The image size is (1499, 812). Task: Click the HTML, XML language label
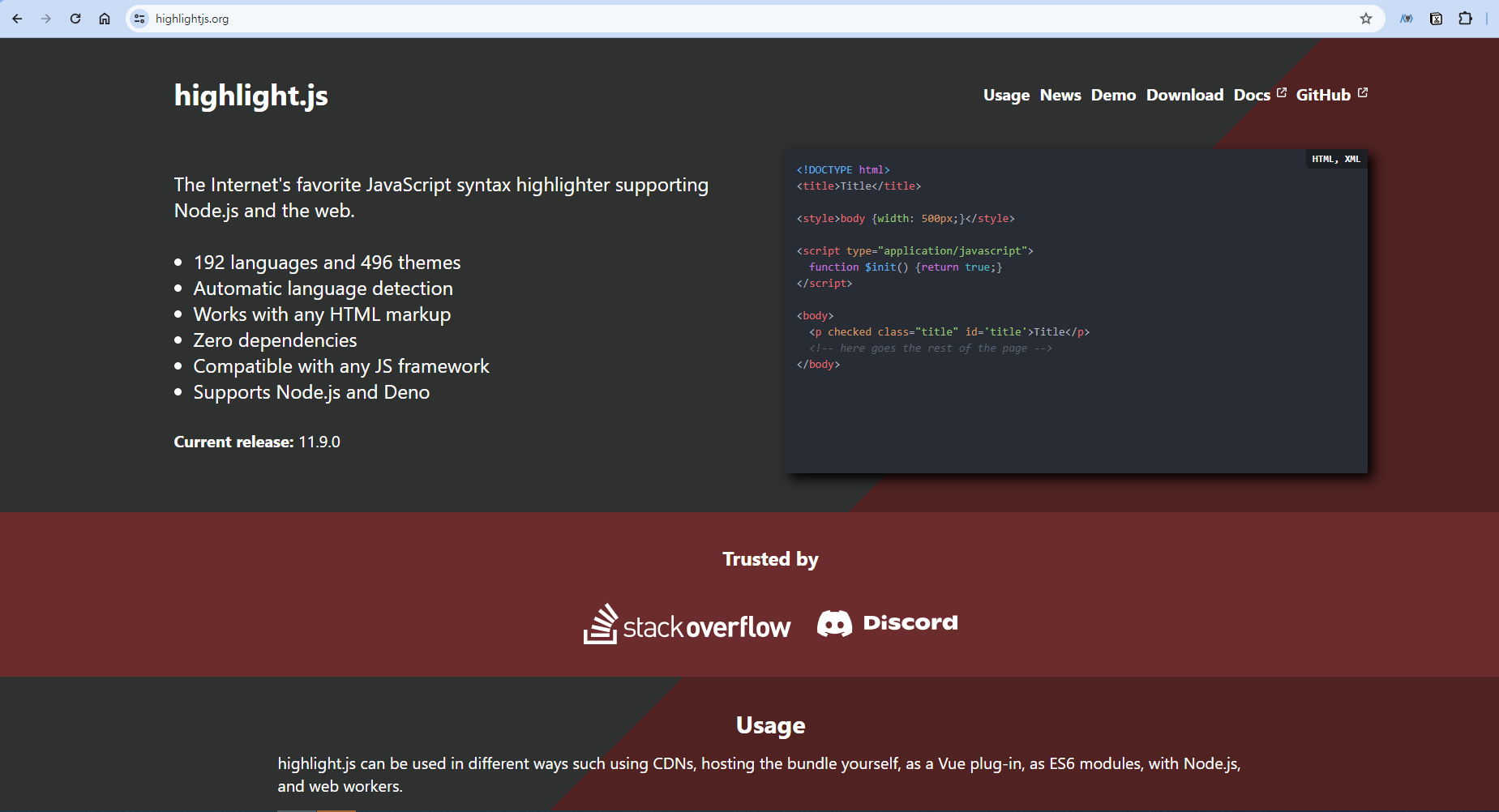point(1336,159)
